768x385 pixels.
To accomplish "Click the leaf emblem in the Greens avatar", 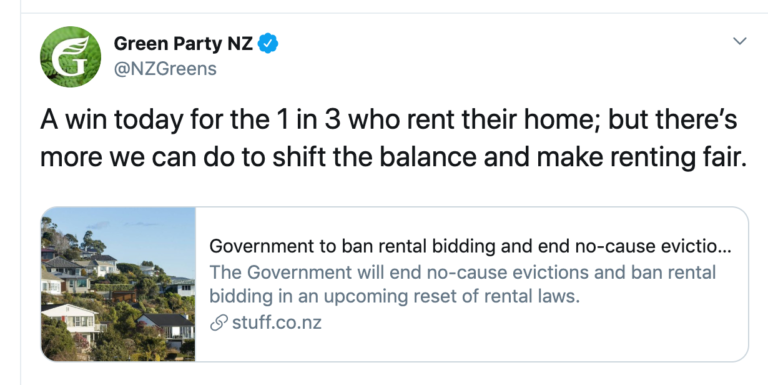I will pos(80,46).
